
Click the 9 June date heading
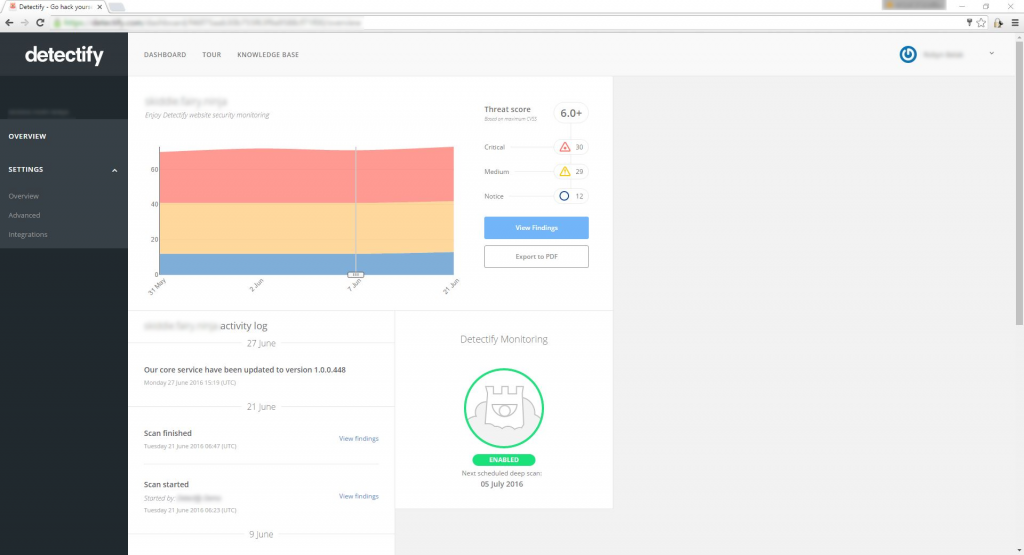[261, 534]
